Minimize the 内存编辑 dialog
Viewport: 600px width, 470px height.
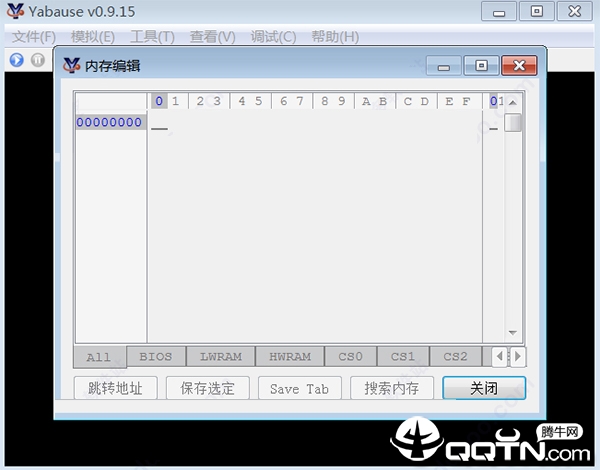click(444, 65)
